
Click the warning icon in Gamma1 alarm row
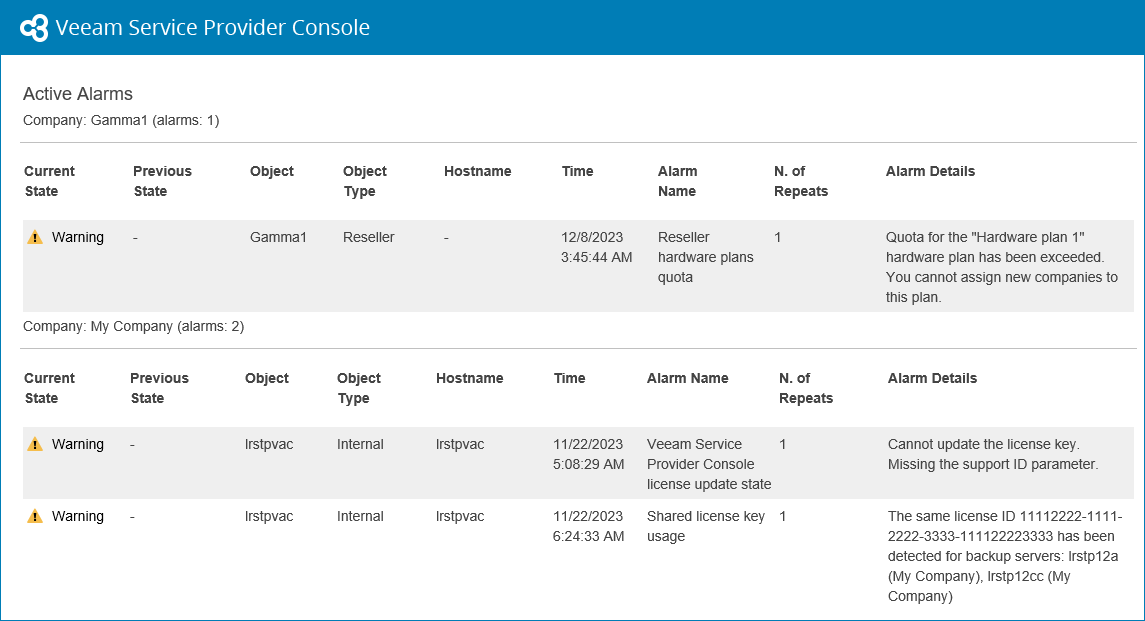pyautogui.click(x=35, y=238)
